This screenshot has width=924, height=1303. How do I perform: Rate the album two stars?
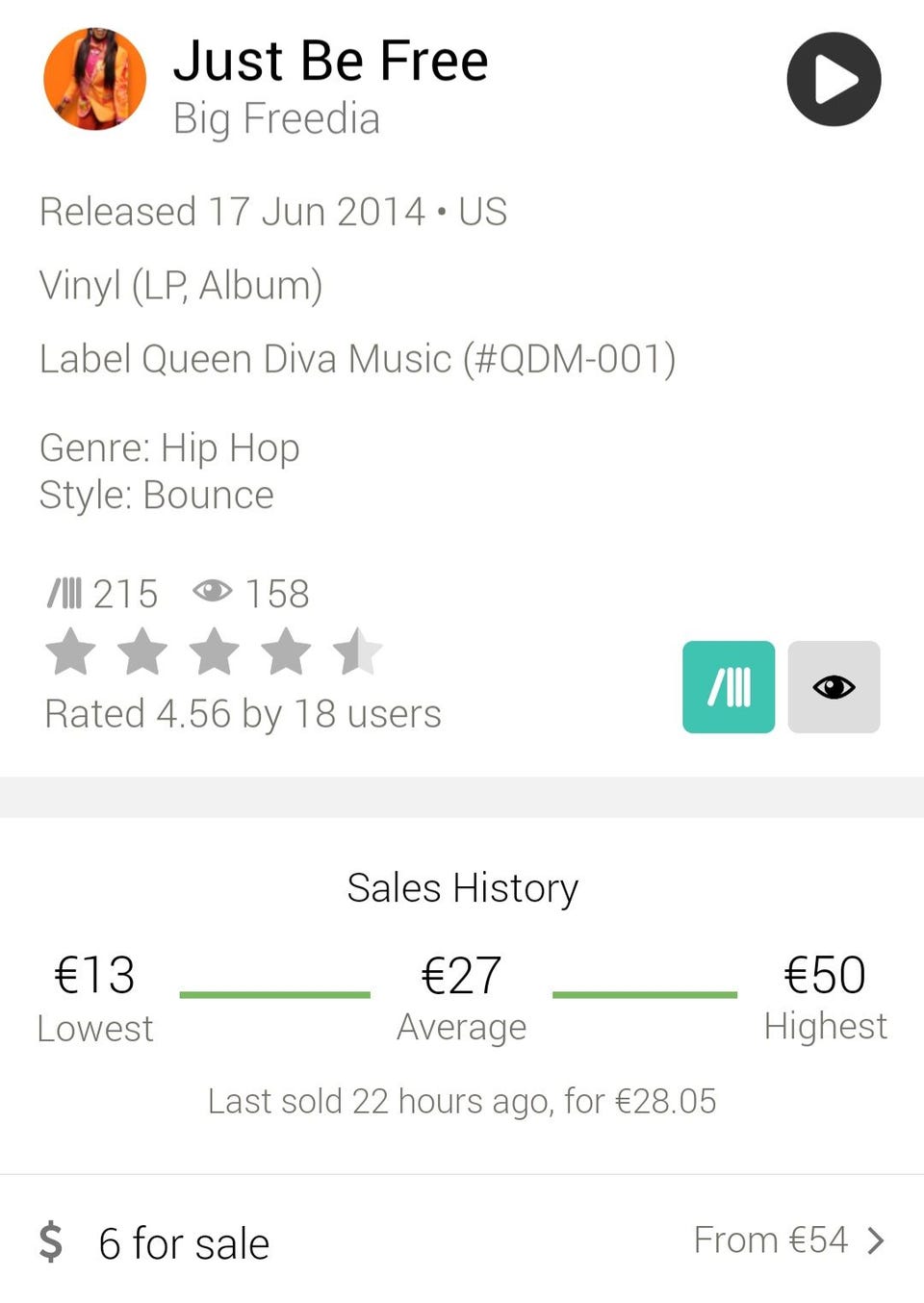[142, 651]
